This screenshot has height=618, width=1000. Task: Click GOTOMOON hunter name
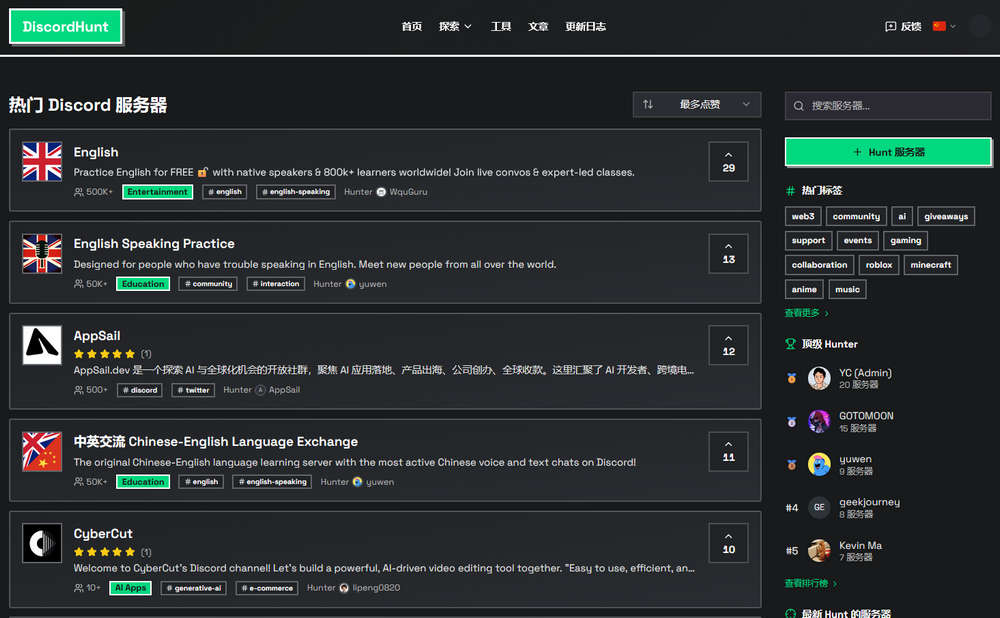[x=866, y=416]
